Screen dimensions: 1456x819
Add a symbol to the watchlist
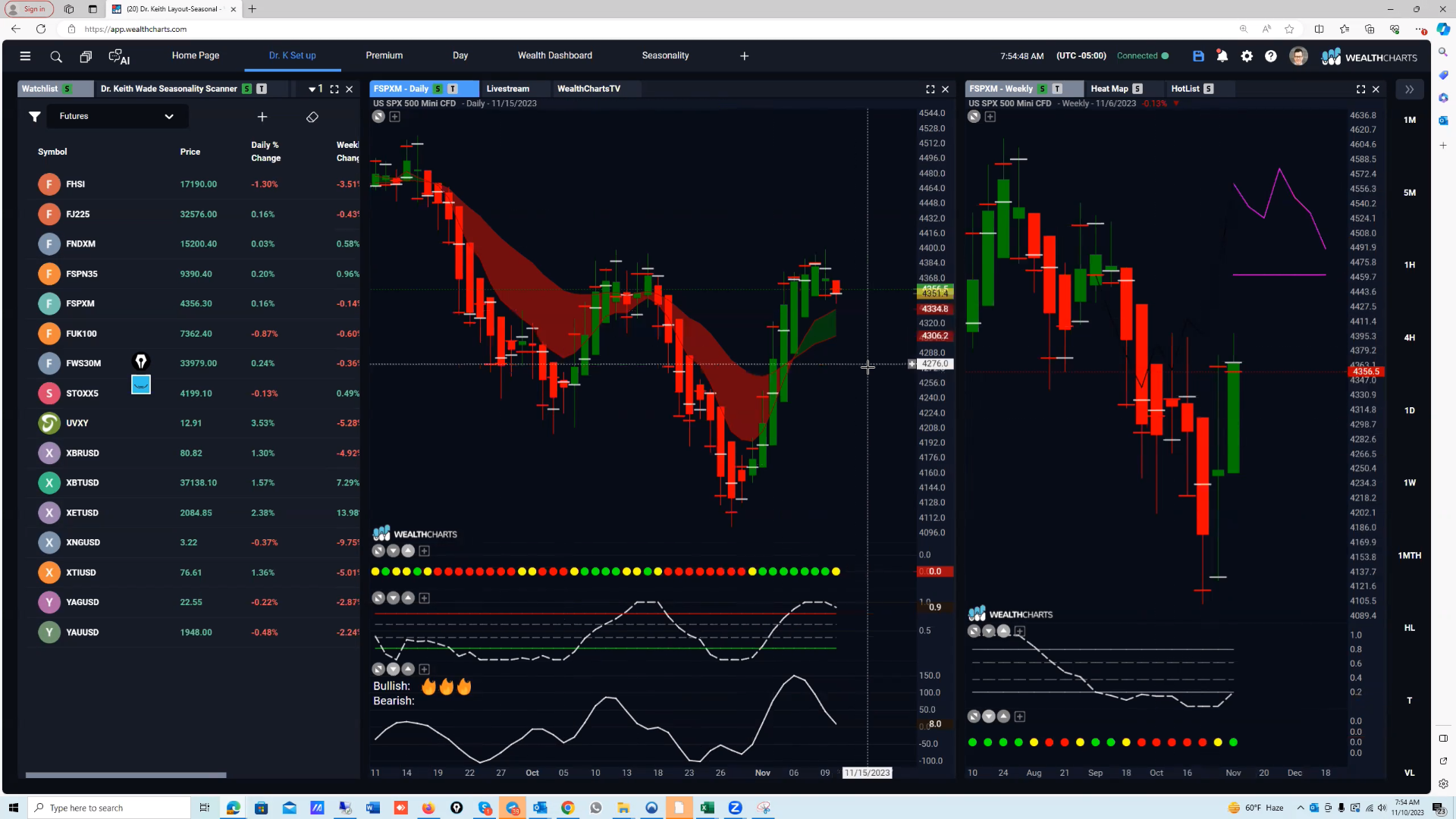tap(262, 117)
